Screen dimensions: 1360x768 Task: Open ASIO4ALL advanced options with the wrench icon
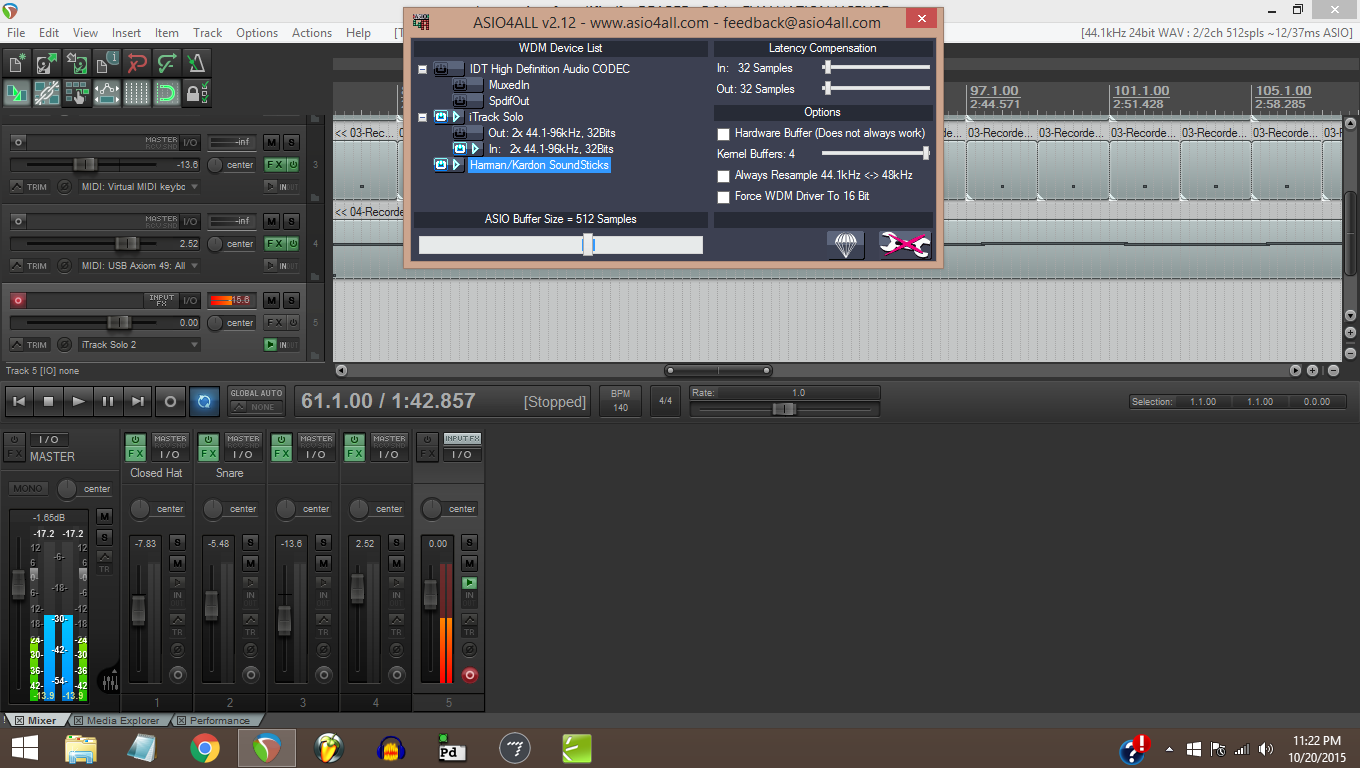(903, 243)
